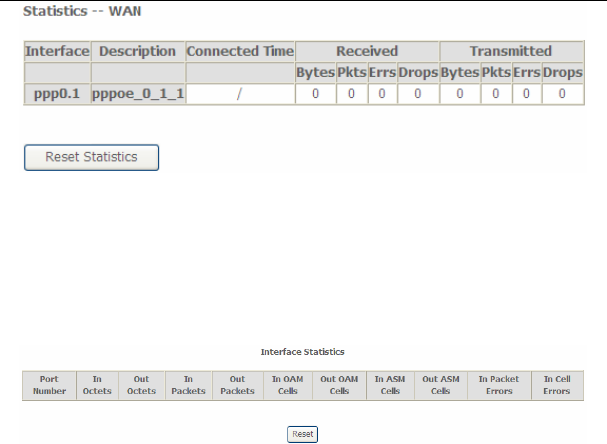Image resolution: width=607 pixels, height=444 pixels.
Task: Click the Out Packets column header
Action: tap(238, 385)
